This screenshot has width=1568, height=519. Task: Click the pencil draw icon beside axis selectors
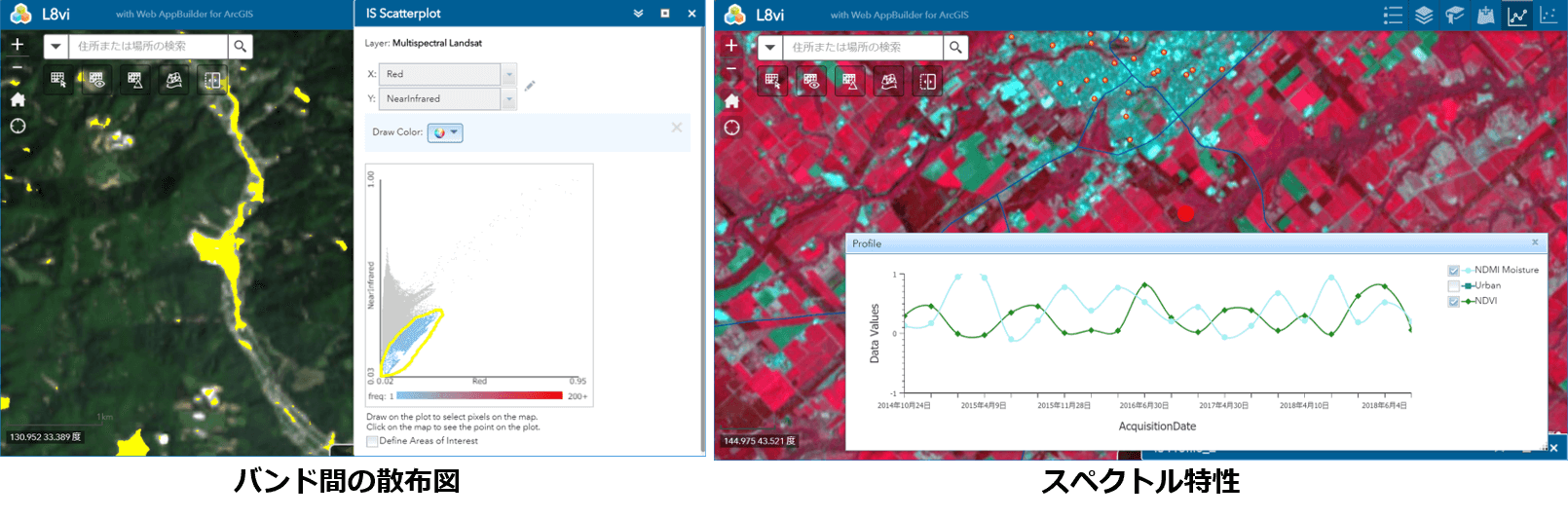click(530, 86)
